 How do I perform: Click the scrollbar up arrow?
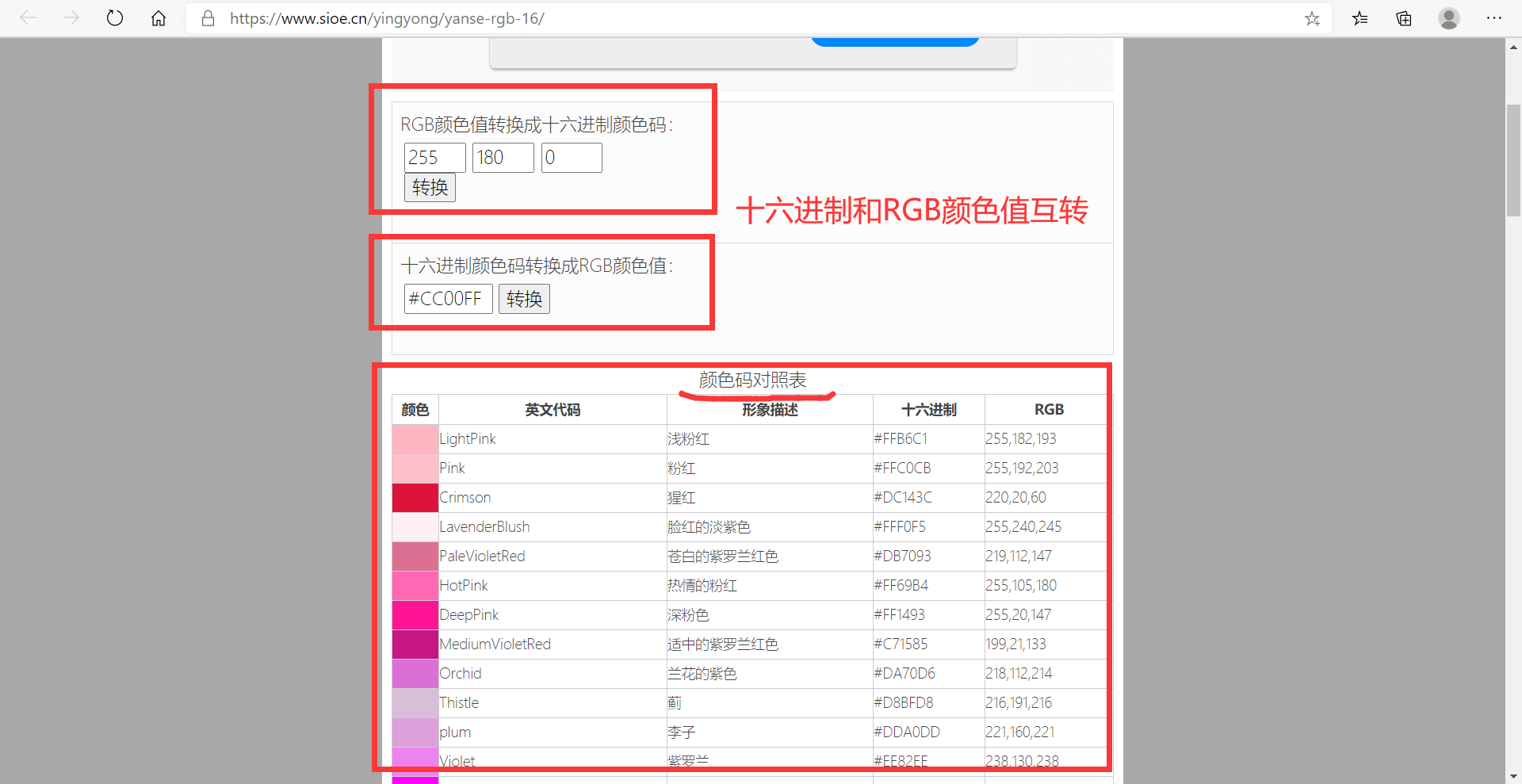tap(1513, 48)
